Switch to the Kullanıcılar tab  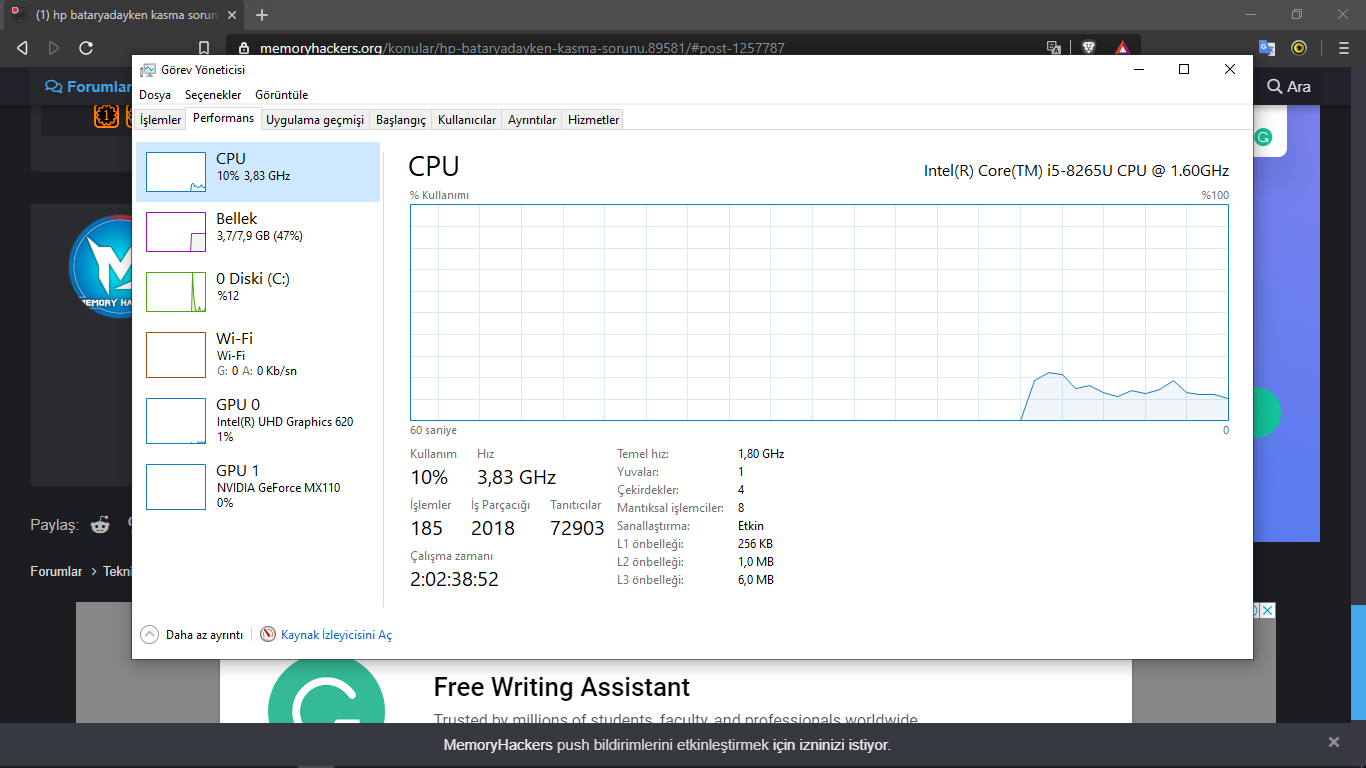click(467, 120)
